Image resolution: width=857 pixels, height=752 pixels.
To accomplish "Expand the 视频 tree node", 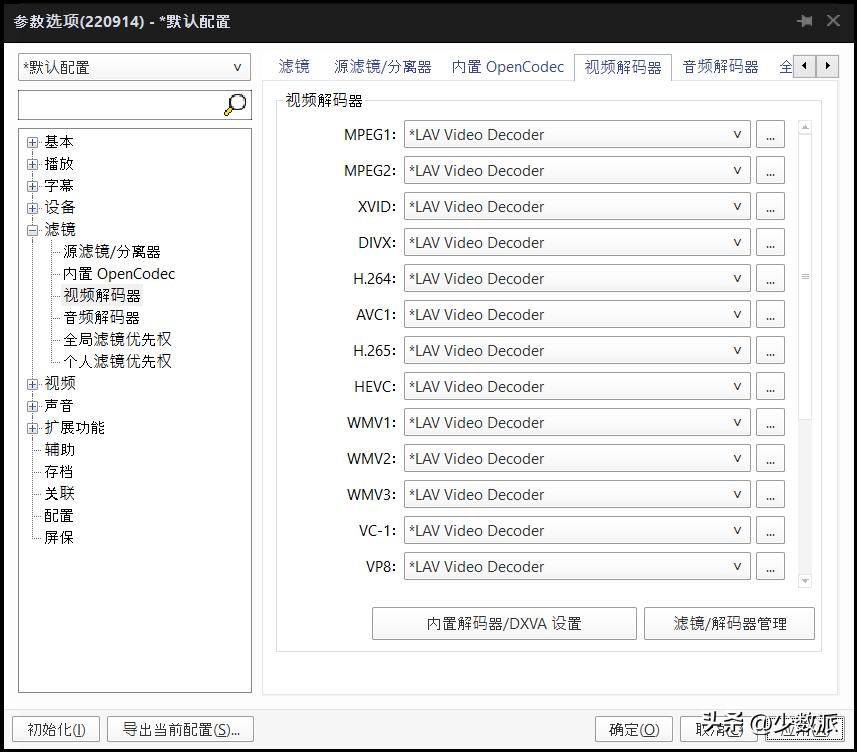I will coord(33,382).
